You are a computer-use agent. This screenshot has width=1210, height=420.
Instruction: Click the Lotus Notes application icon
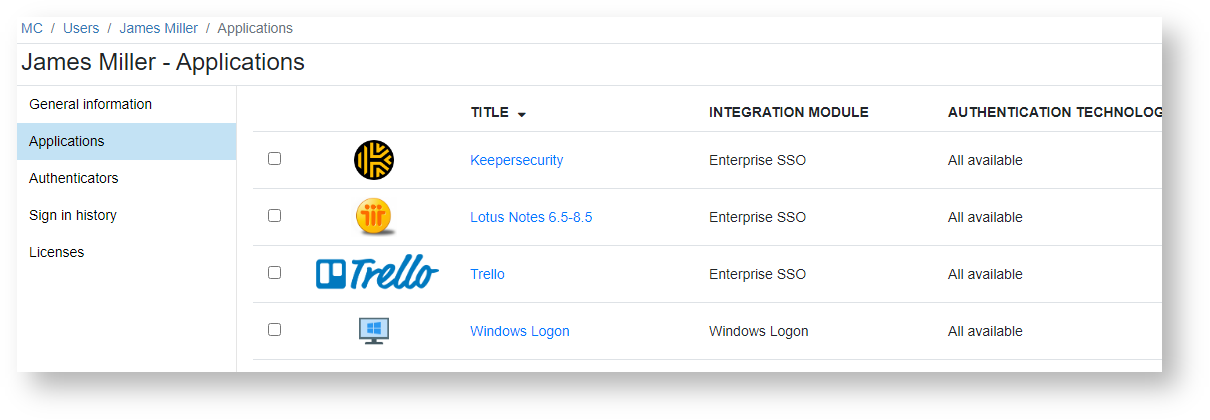point(374,217)
